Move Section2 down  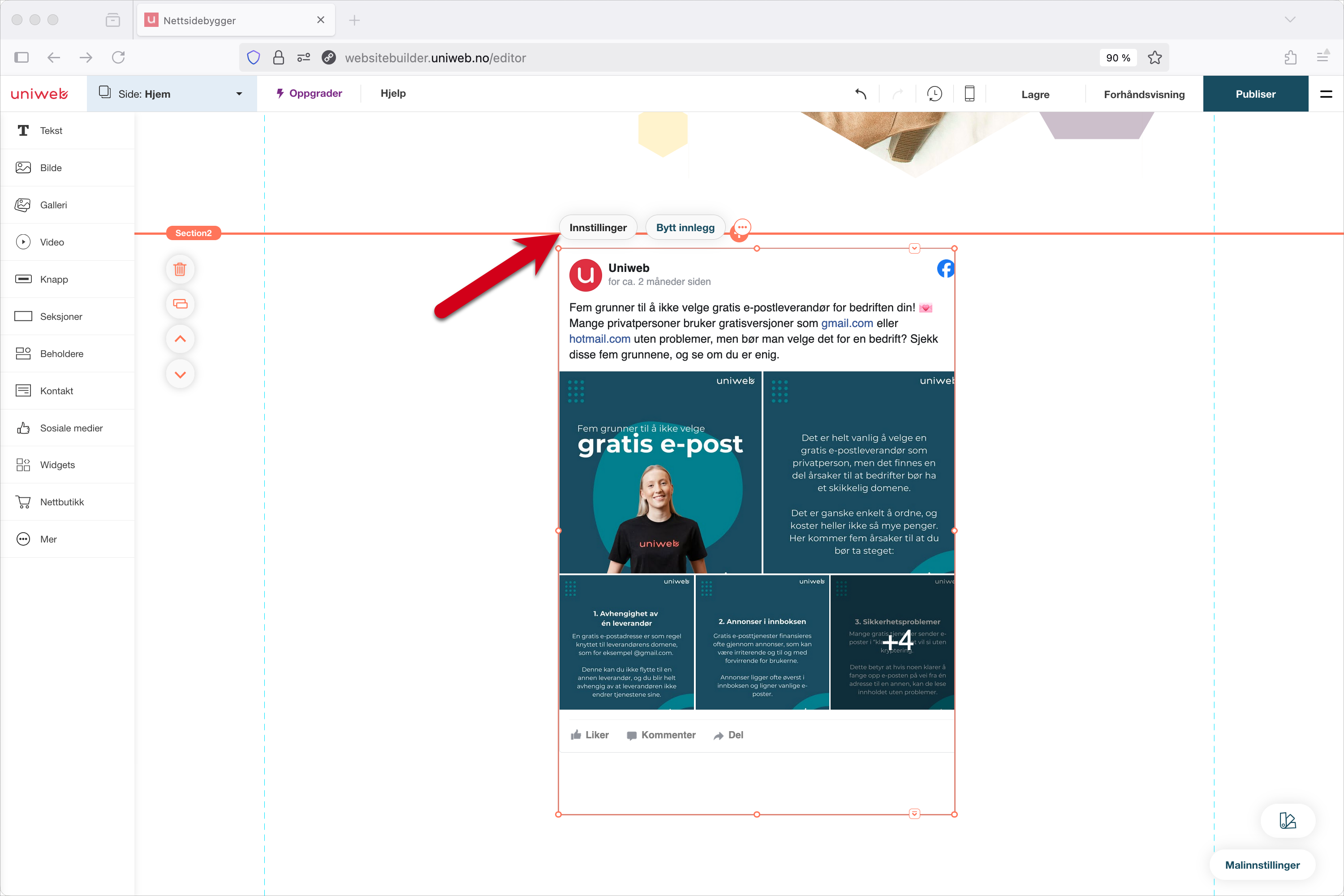[x=180, y=374]
